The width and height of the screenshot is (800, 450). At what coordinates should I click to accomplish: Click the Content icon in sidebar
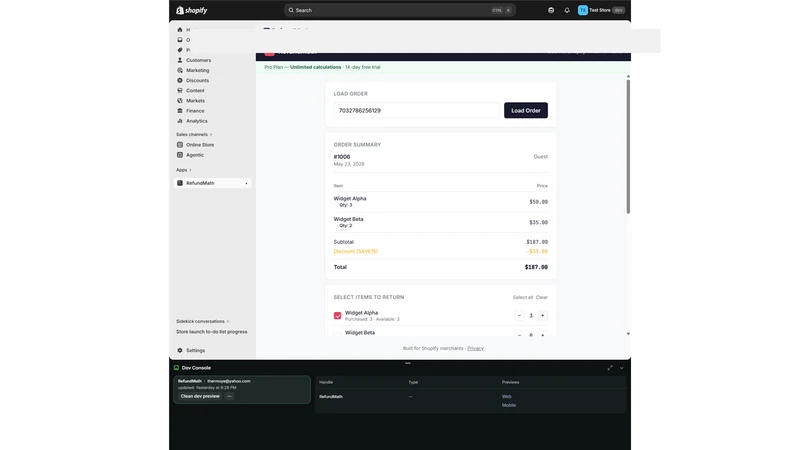[x=180, y=90]
